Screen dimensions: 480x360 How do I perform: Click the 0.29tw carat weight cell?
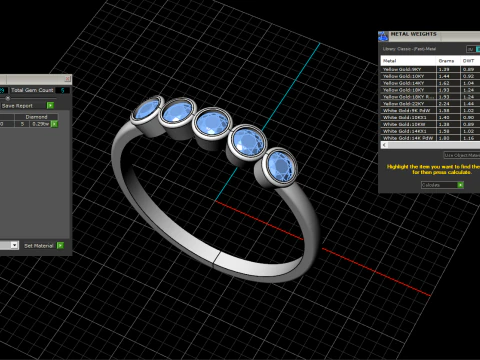pos(40,124)
